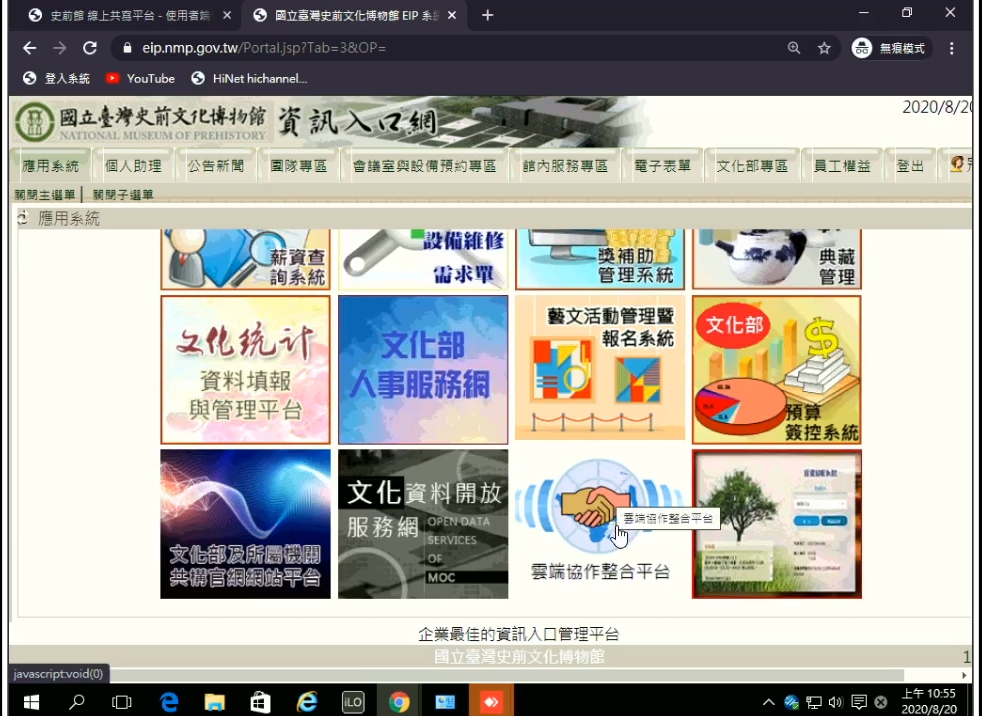Open the orange remote desktop taskbar app
Screen dimensions: 982x716
[491, 702]
